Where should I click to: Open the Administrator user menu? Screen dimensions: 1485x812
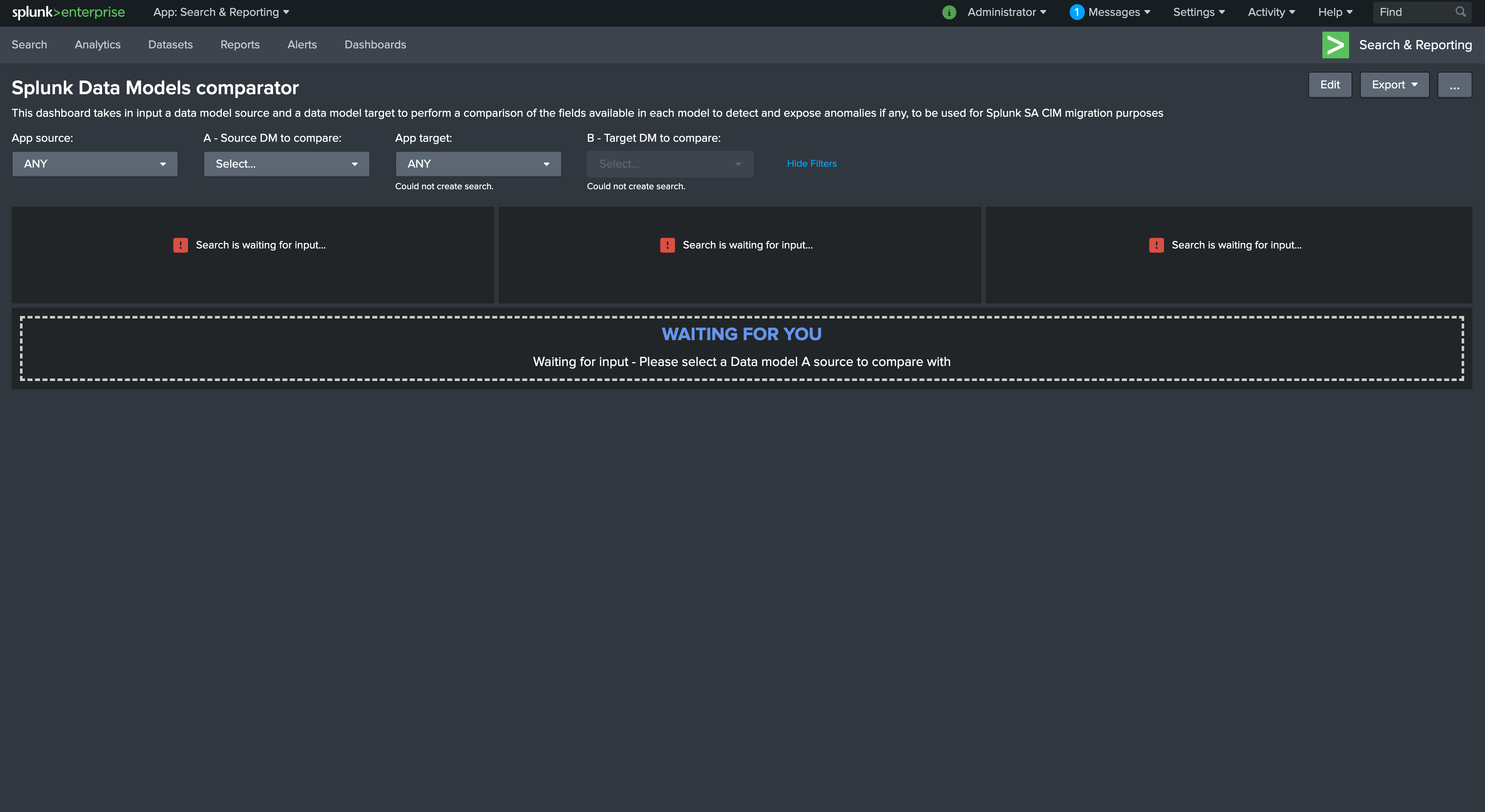[x=1006, y=12]
